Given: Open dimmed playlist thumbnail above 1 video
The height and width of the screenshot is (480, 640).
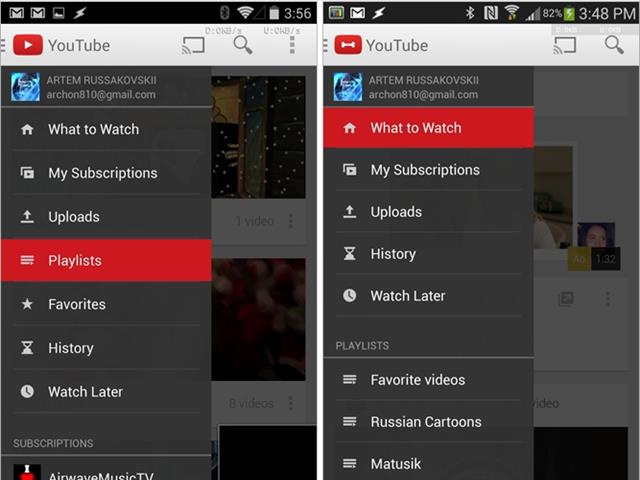Looking at the screenshot, I should pos(258,137).
